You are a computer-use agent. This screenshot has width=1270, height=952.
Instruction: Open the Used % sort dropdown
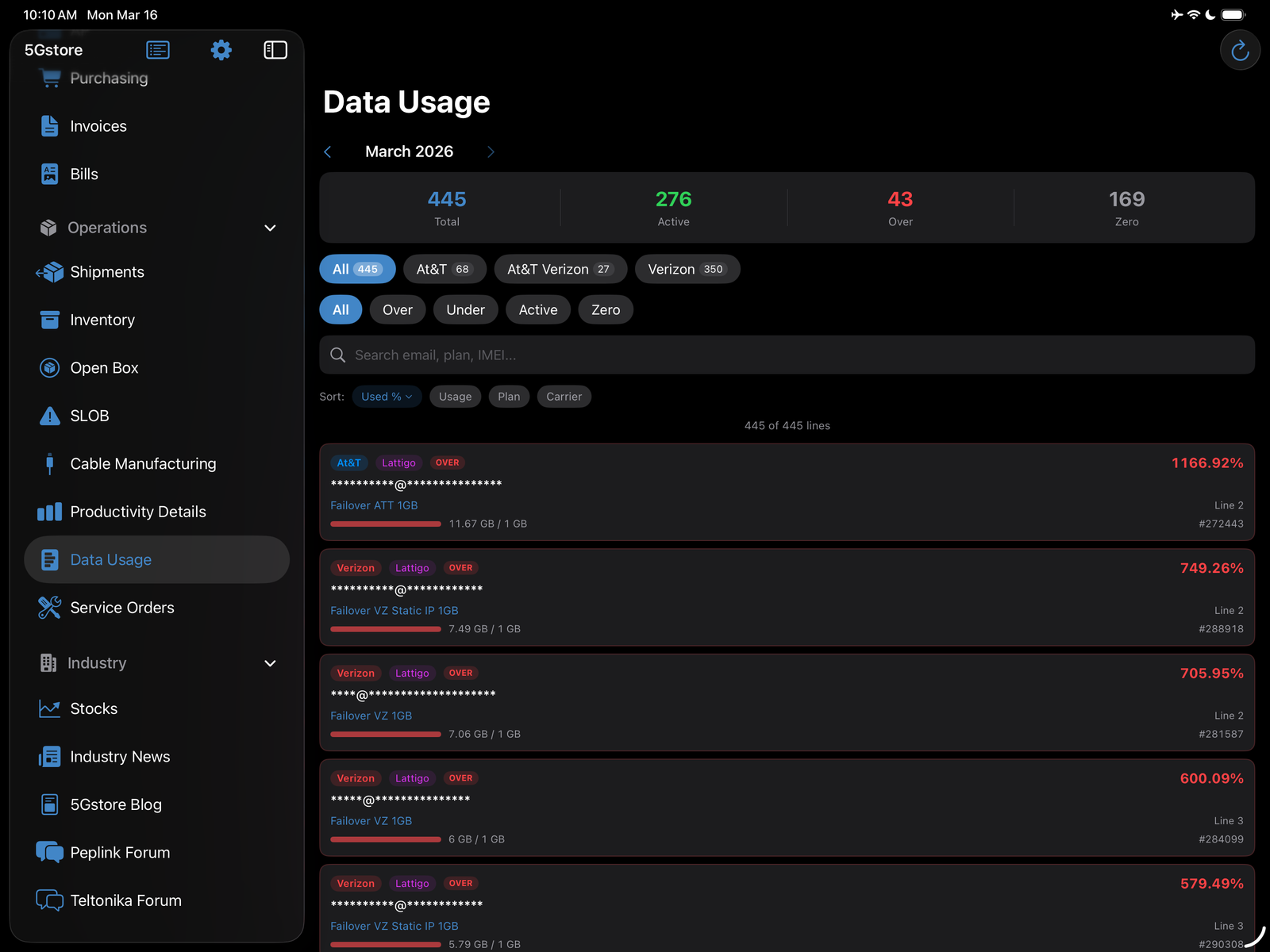(387, 396)
